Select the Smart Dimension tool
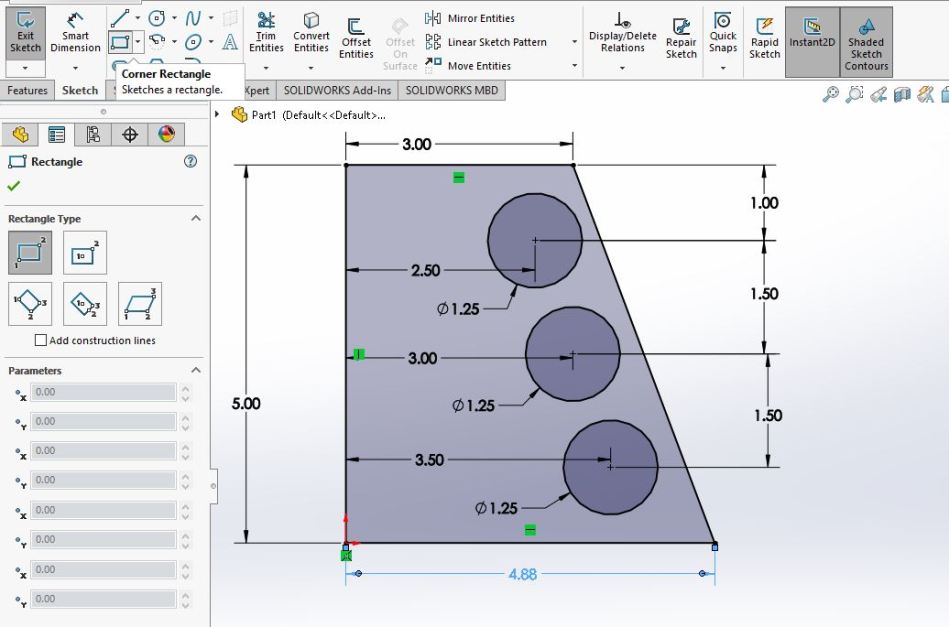This screenshot has width=949, height=627. click(x=76, y=34)
